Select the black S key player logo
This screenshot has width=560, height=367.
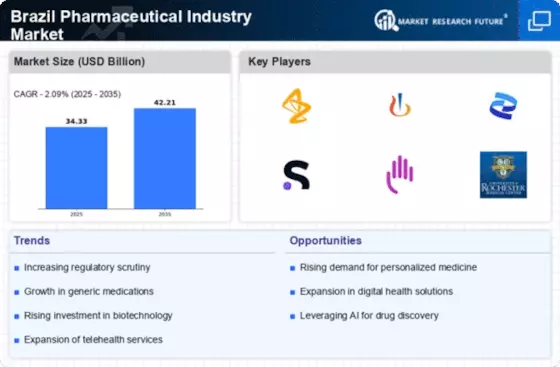click(296, 175)
